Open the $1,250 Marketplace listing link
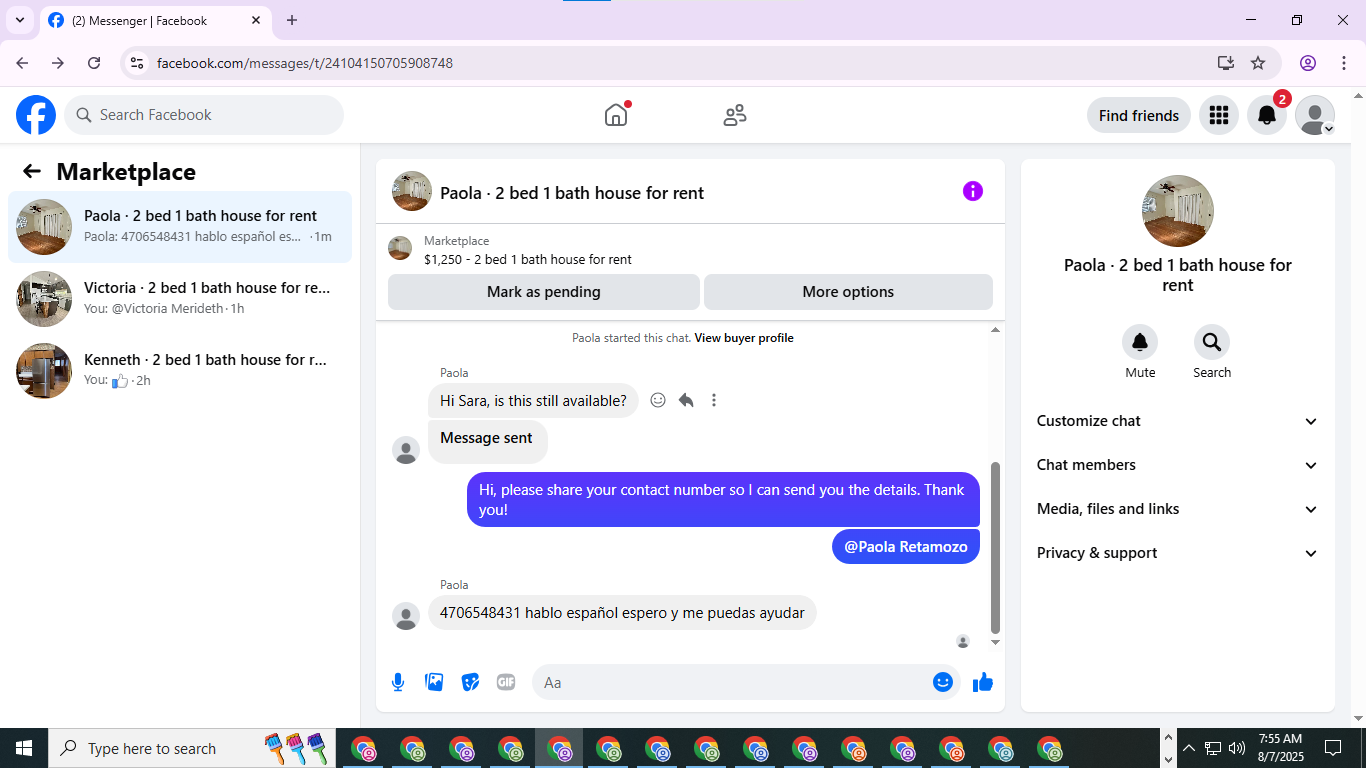Screen dimensions: 1366x768 528,259
